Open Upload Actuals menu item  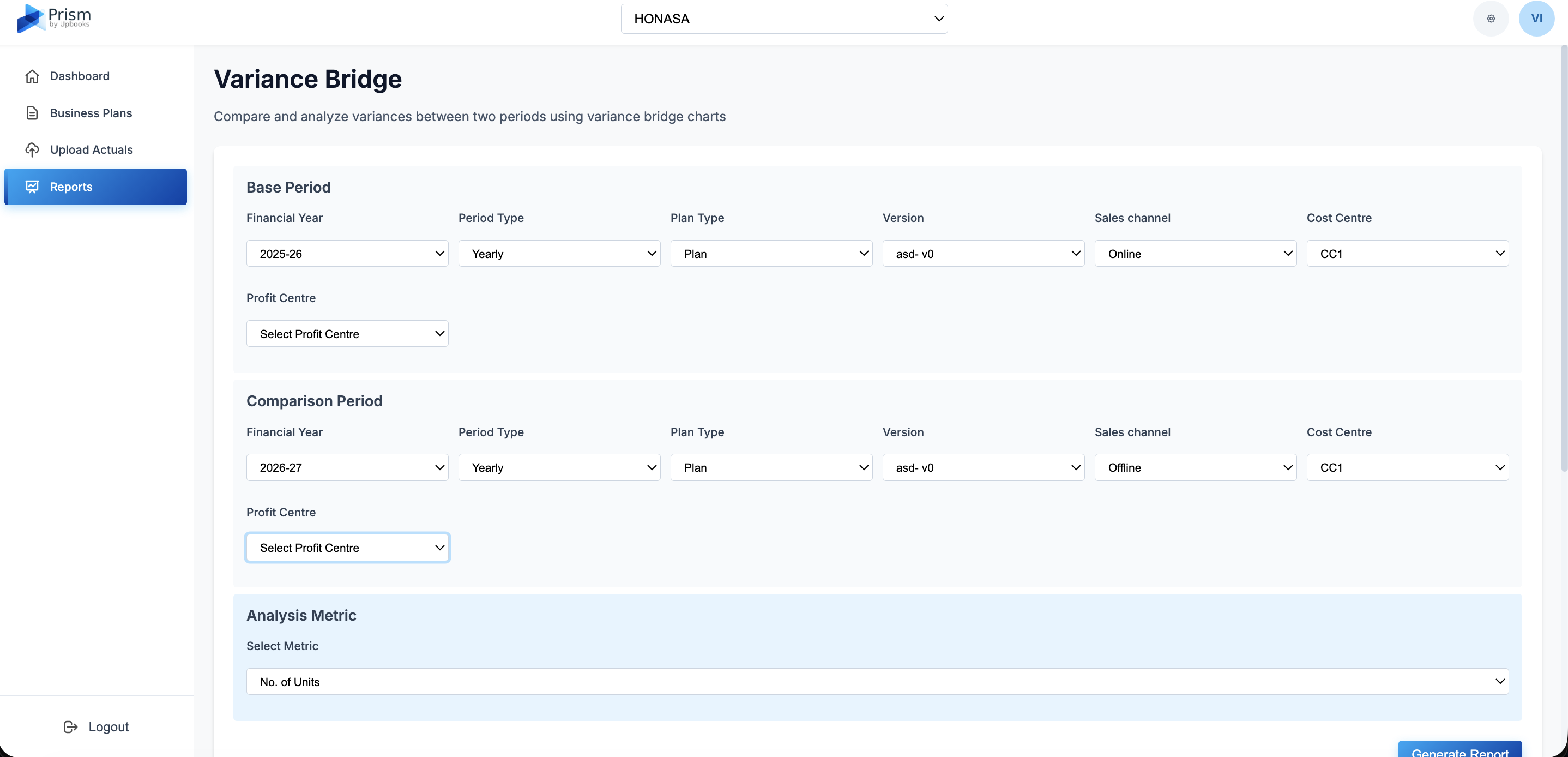[x=91, y=150]
